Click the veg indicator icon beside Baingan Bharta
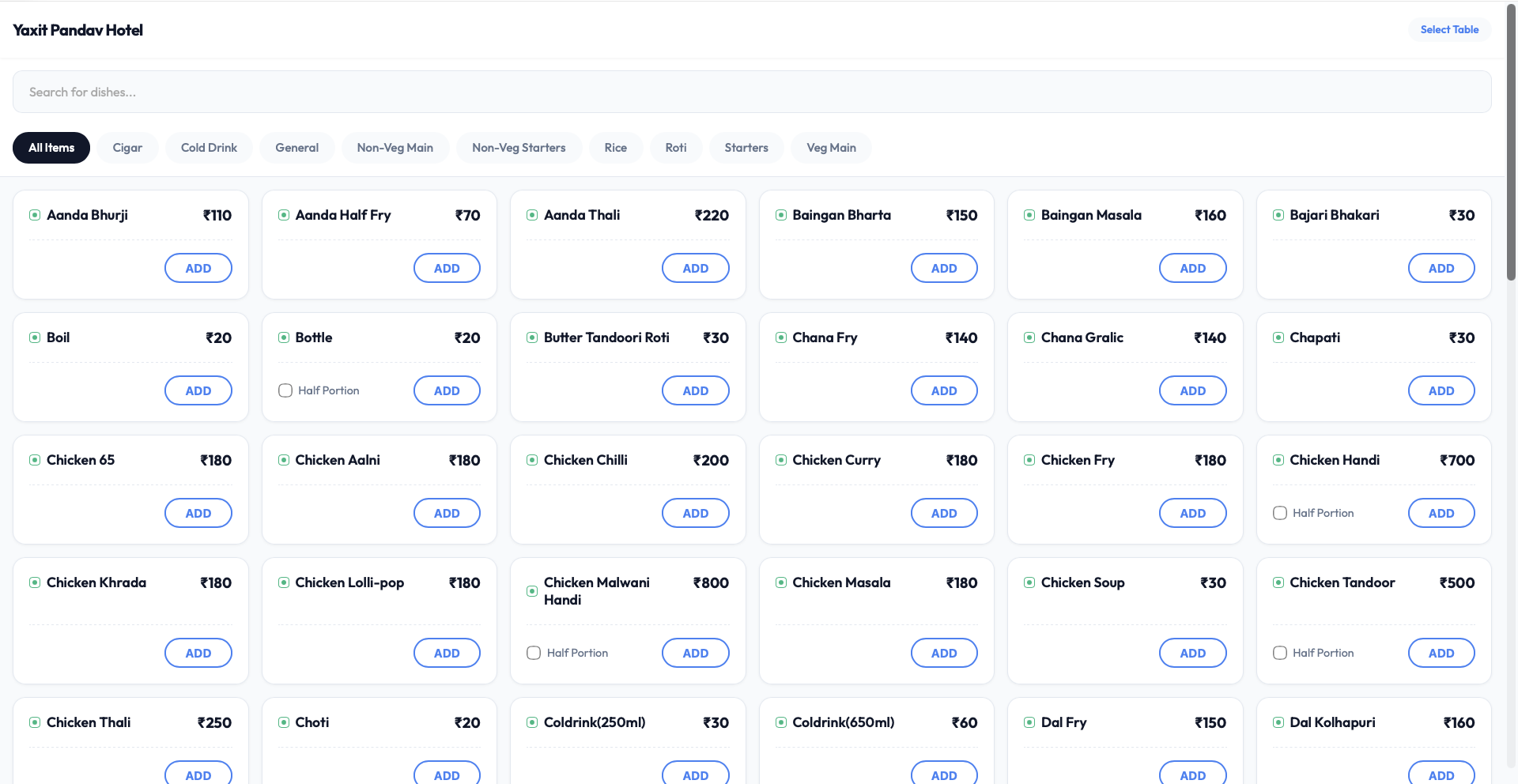This screenshot has width=1518, height=784. (781, 215)
